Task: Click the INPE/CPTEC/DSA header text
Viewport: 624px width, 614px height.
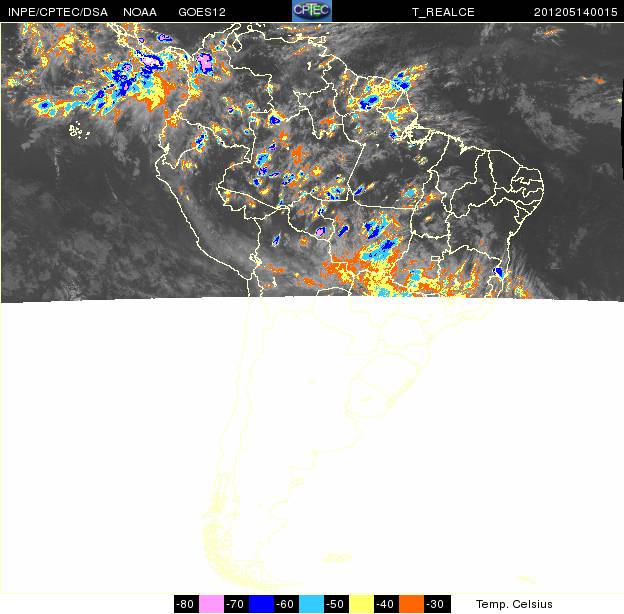Action: pos(58,12)
